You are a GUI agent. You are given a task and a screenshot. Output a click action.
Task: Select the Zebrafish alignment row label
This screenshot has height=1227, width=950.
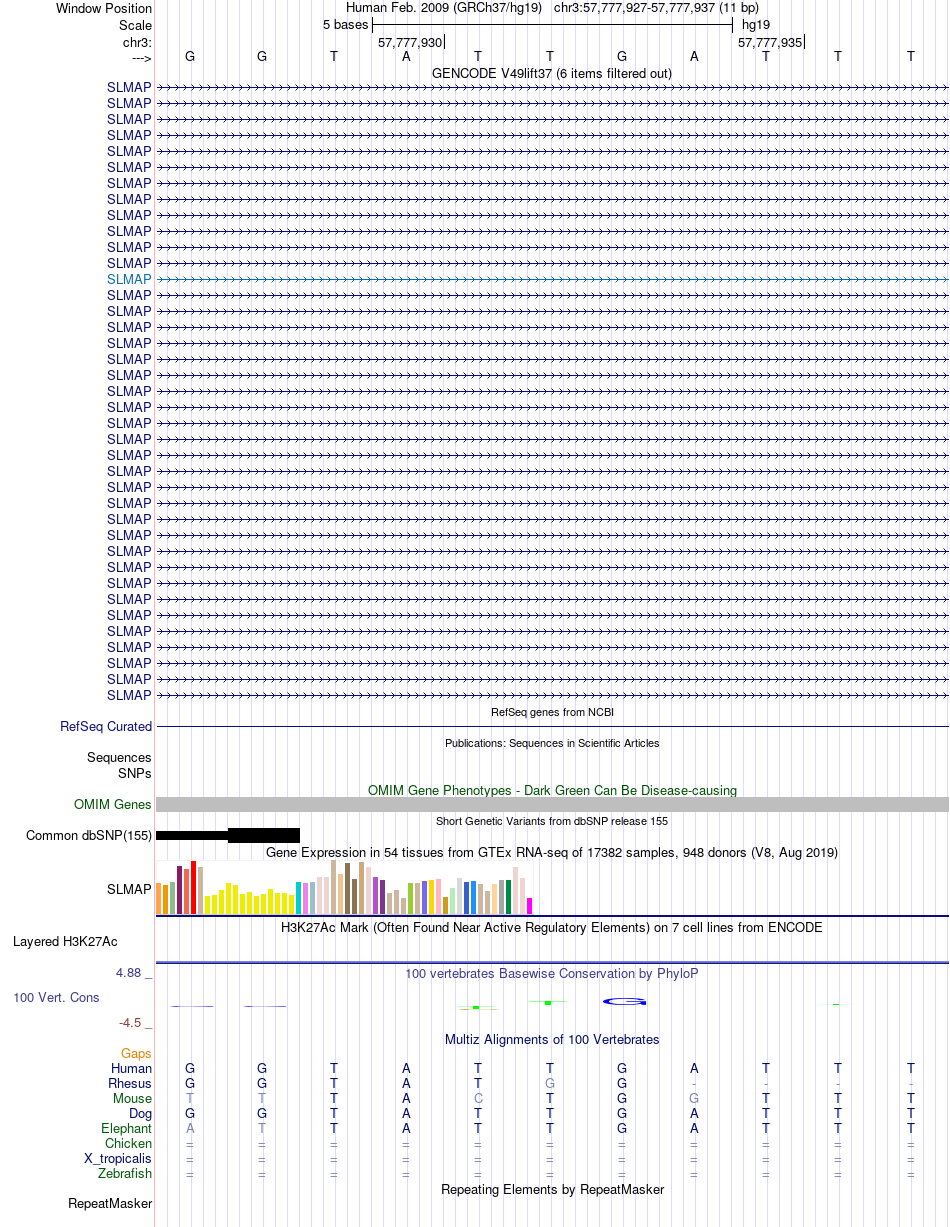(126, 1173)
